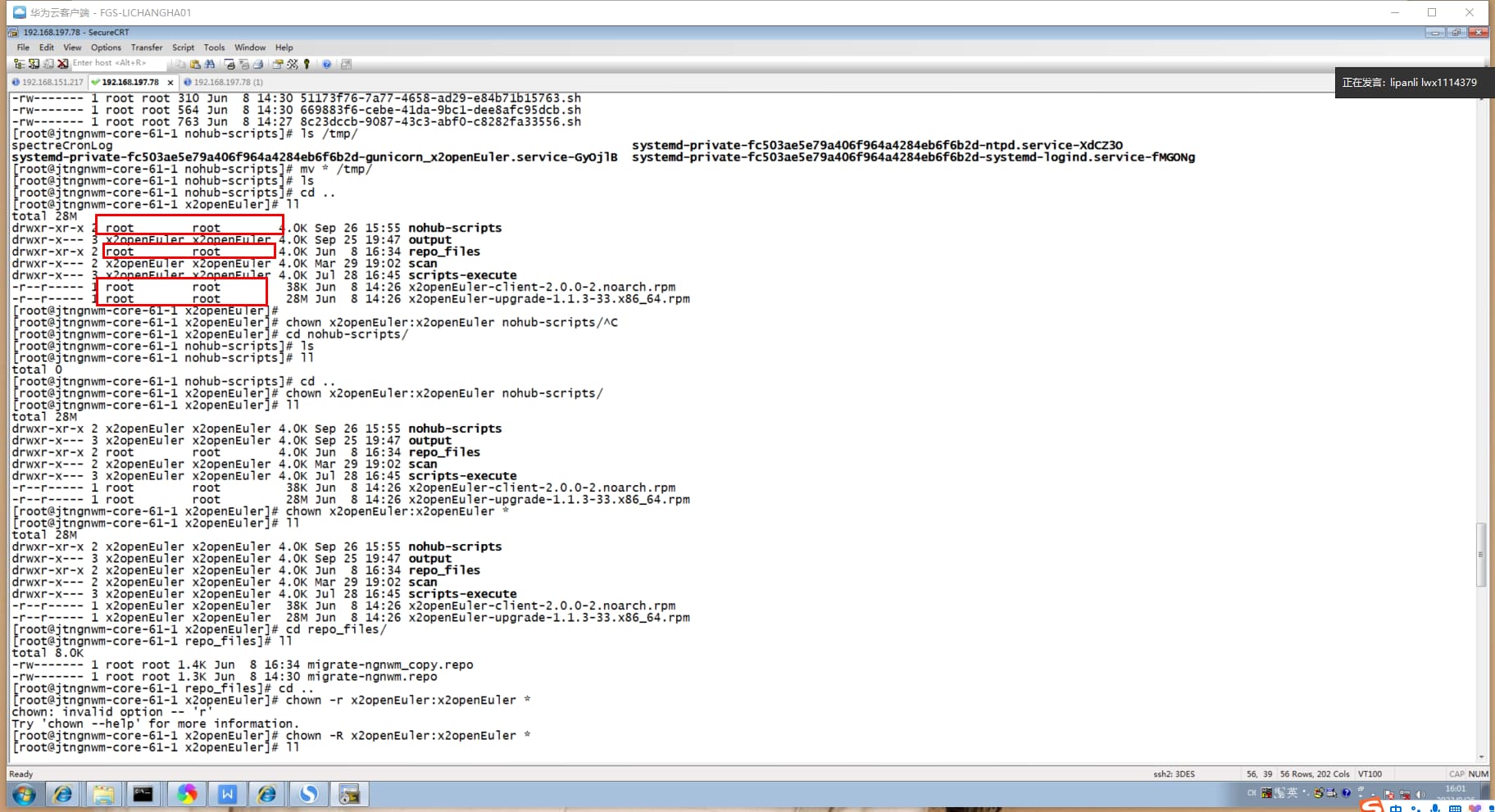The width and height of the screenshot is (1495, 812).
Task: Switch to the 192.168.151.217 session tab
Action: click(x=48, y=82)
